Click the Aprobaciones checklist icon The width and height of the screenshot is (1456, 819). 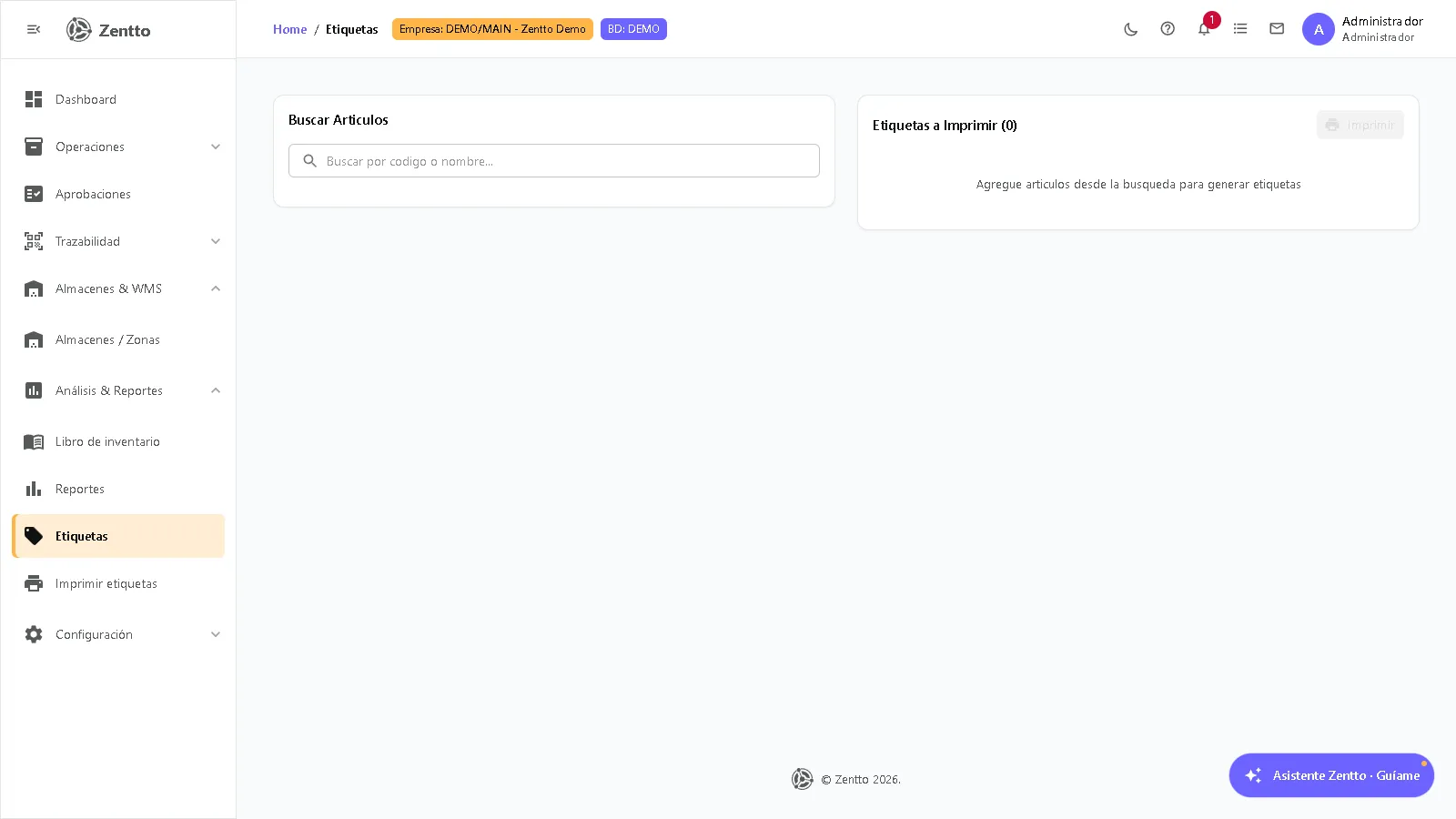[x=34, y=194]
